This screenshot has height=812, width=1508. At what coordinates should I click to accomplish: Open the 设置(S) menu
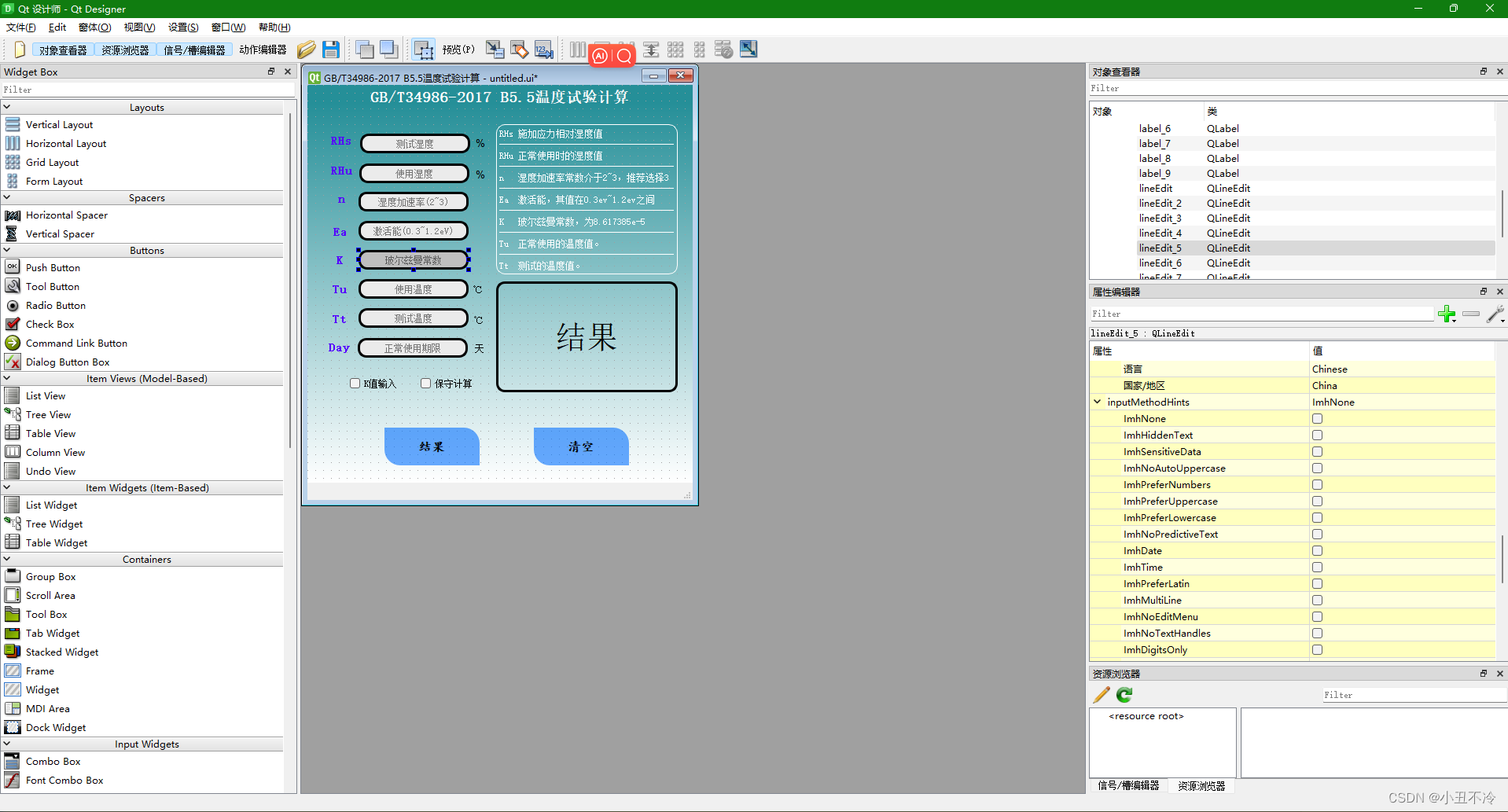[x=183, y=28]
